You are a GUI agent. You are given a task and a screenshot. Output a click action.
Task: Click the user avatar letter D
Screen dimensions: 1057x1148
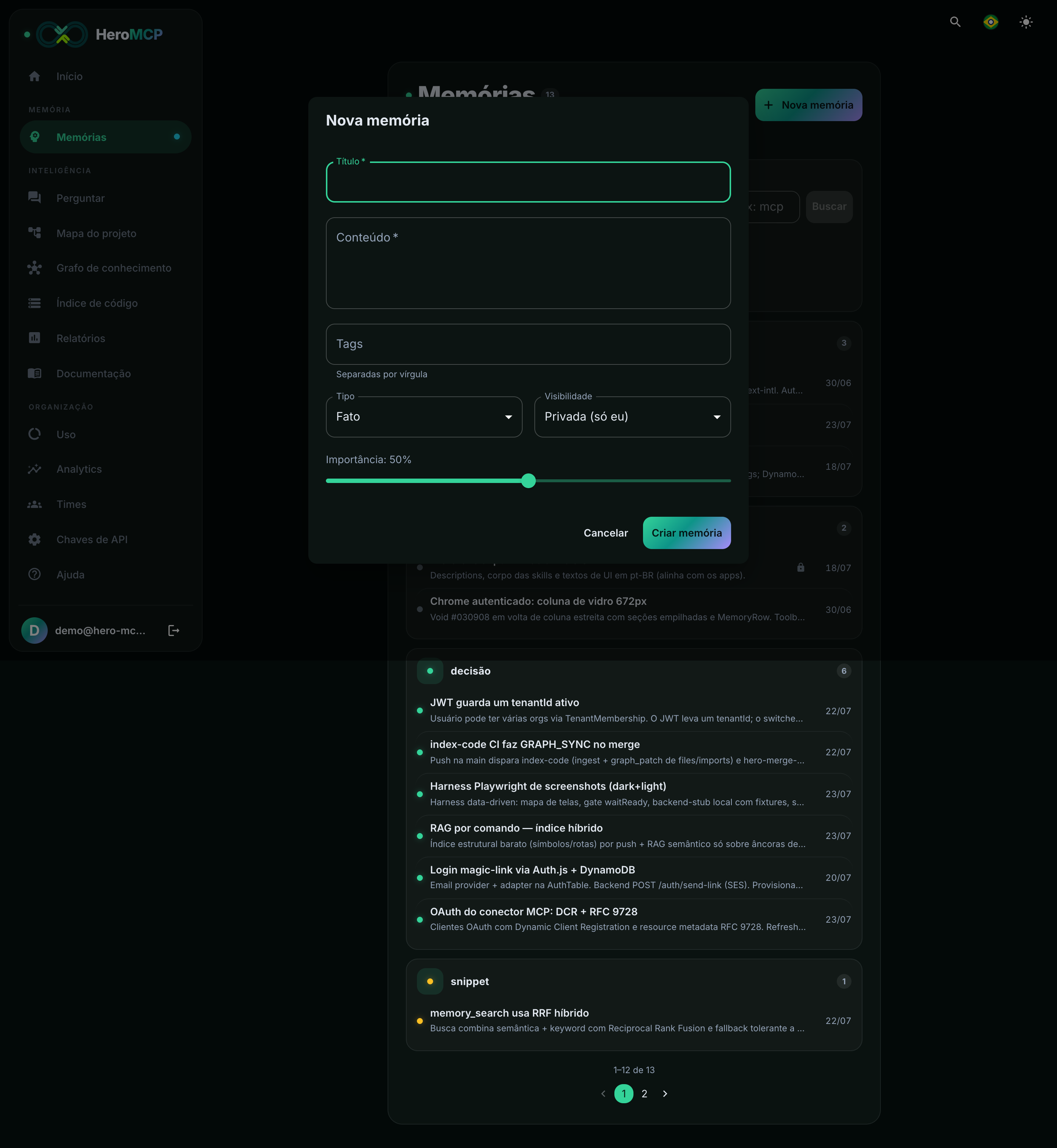click(34, 631)
